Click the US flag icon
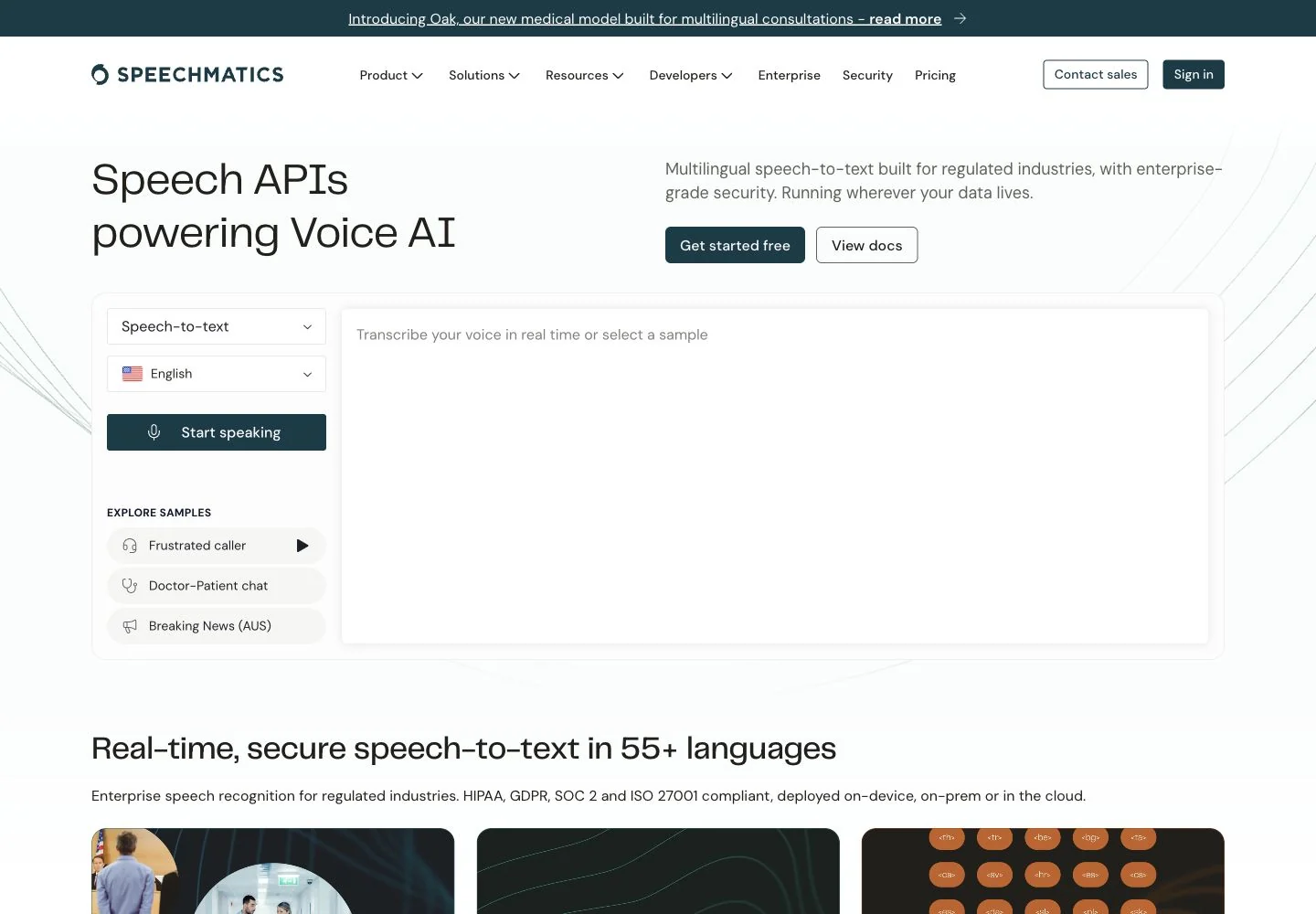The height and width of the screenshot is (914, 1316). click(133, 374)
